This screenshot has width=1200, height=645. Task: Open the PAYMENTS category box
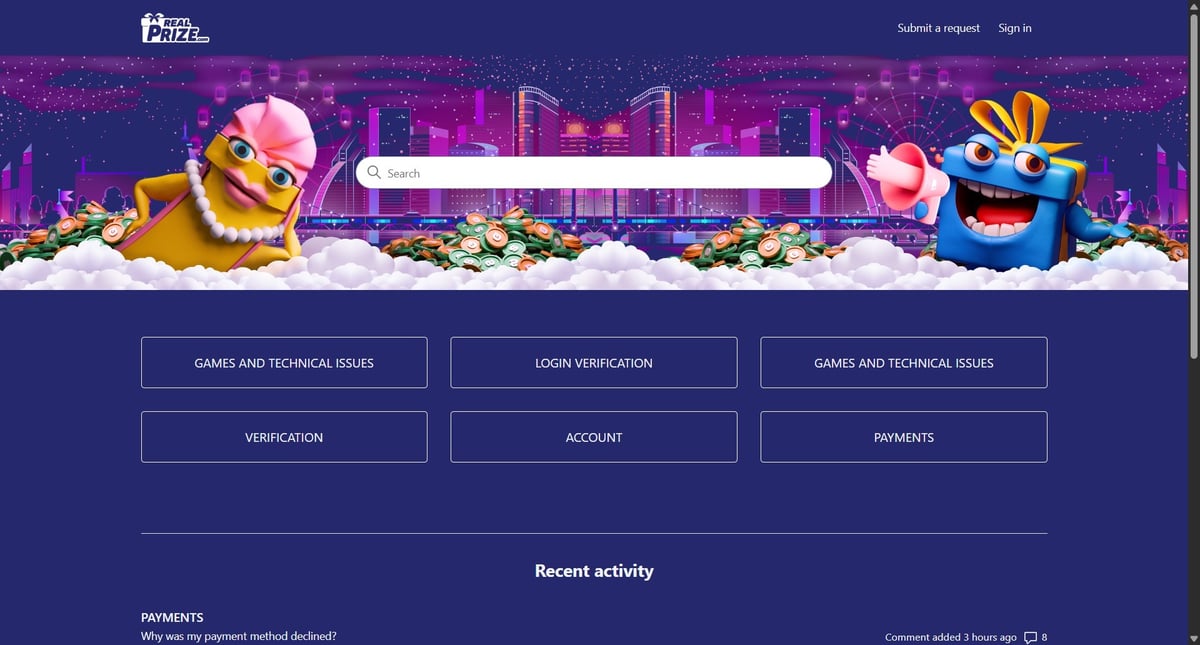904,437
